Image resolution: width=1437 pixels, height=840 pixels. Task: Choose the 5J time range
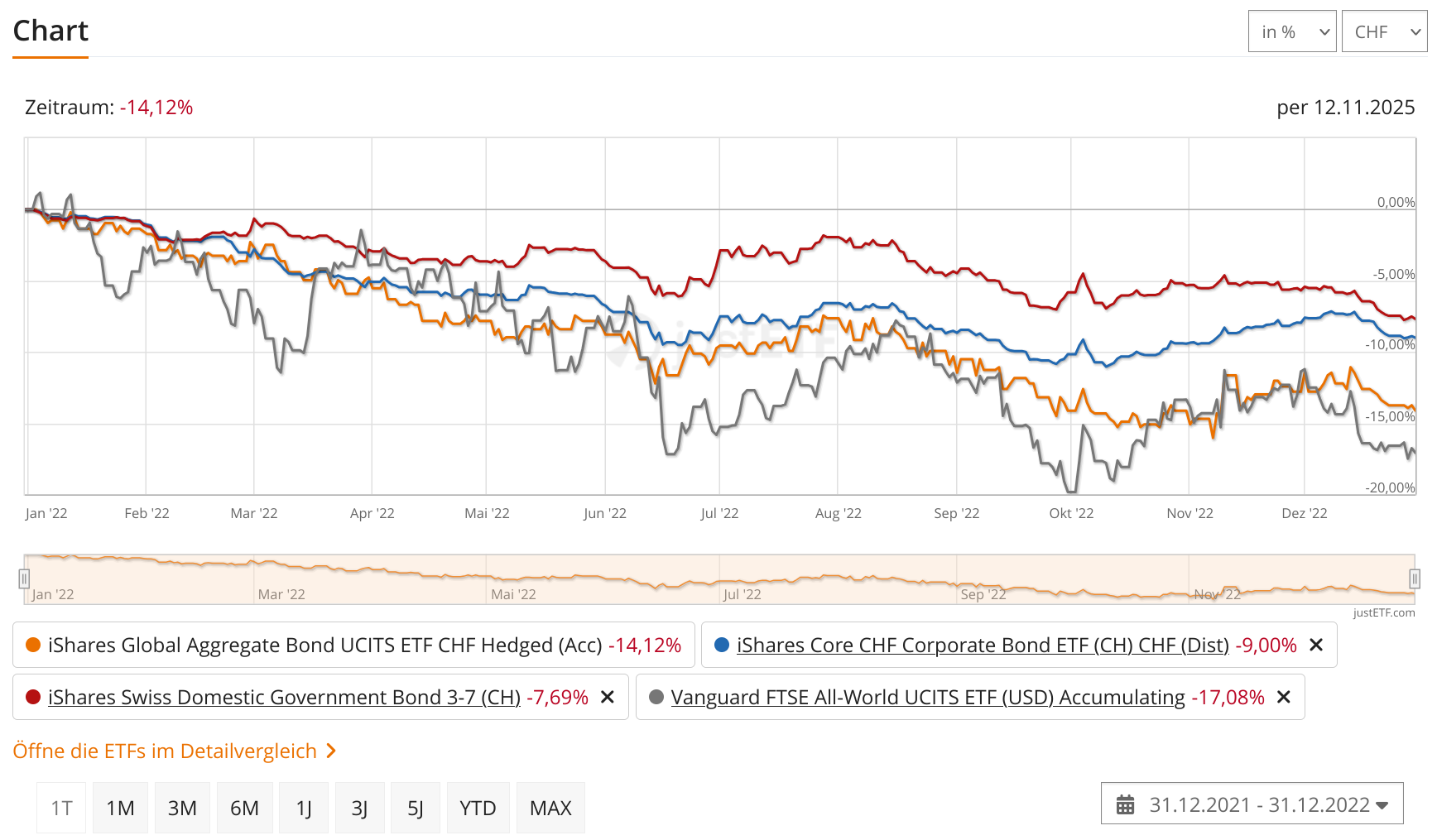click(416, 808)
